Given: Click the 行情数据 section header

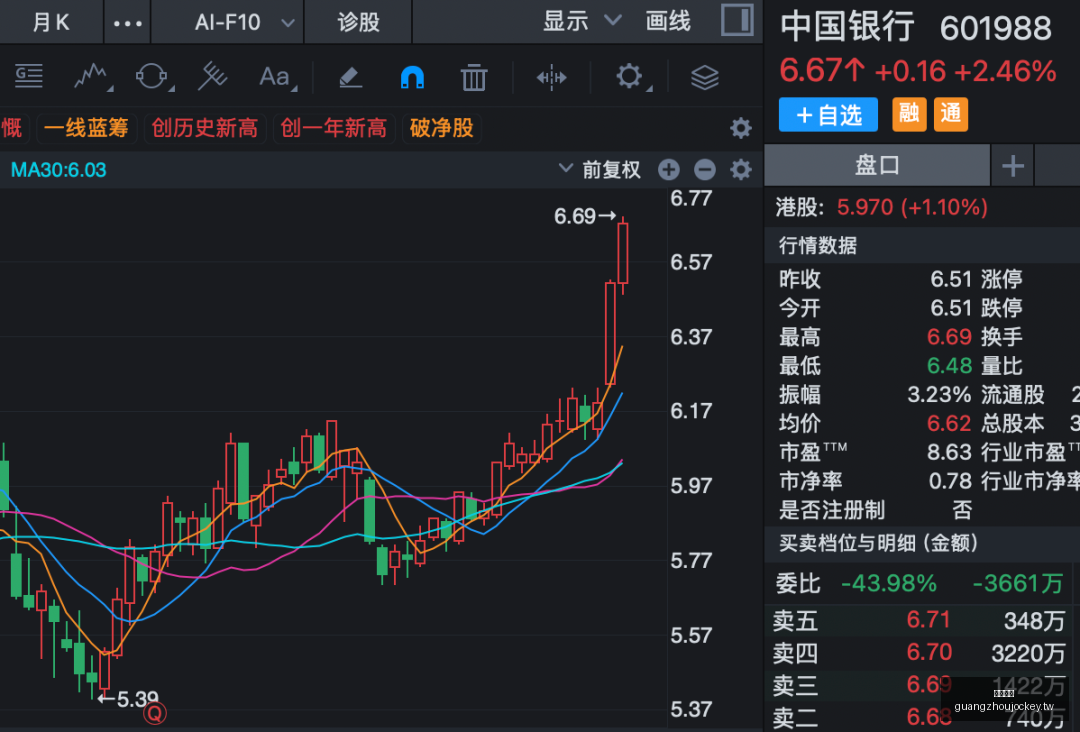Looking at the screenshot, I should (818, 246).
